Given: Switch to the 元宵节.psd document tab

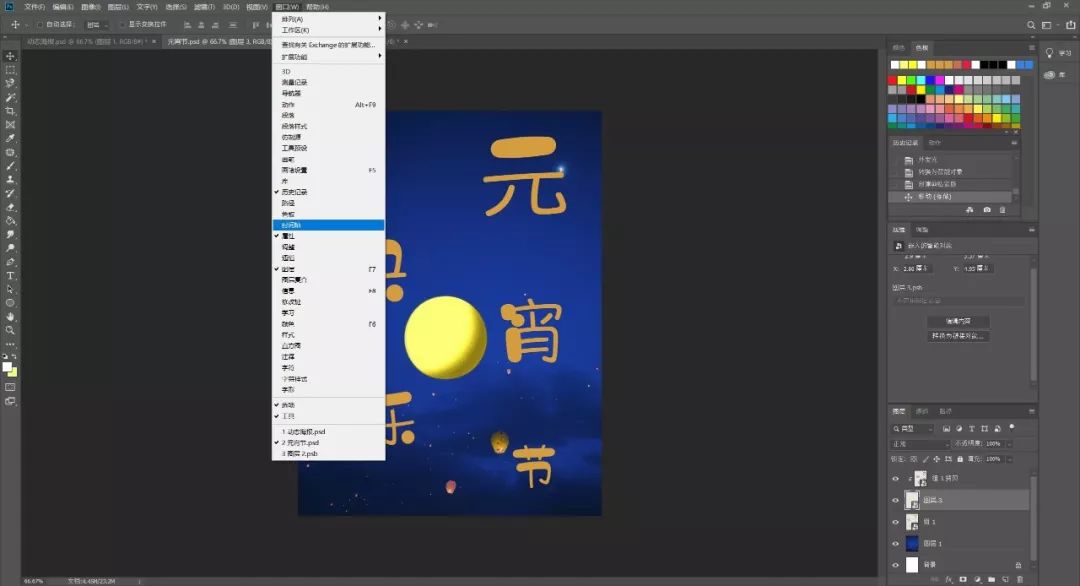Looking at the screenshot, I should (x=208, y=41).
